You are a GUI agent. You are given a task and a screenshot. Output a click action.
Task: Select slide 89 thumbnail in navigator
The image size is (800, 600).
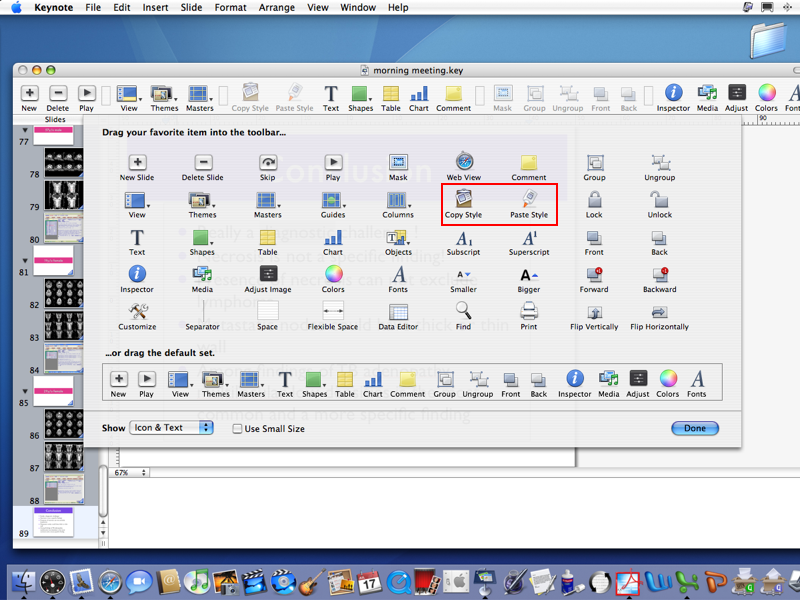[x=54, y=521]
